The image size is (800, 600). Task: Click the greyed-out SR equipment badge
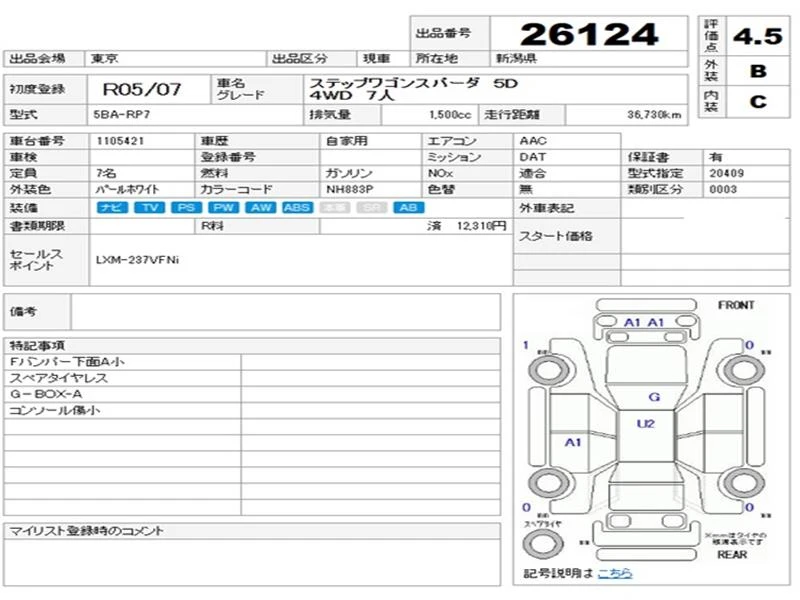tap(372, 208)
